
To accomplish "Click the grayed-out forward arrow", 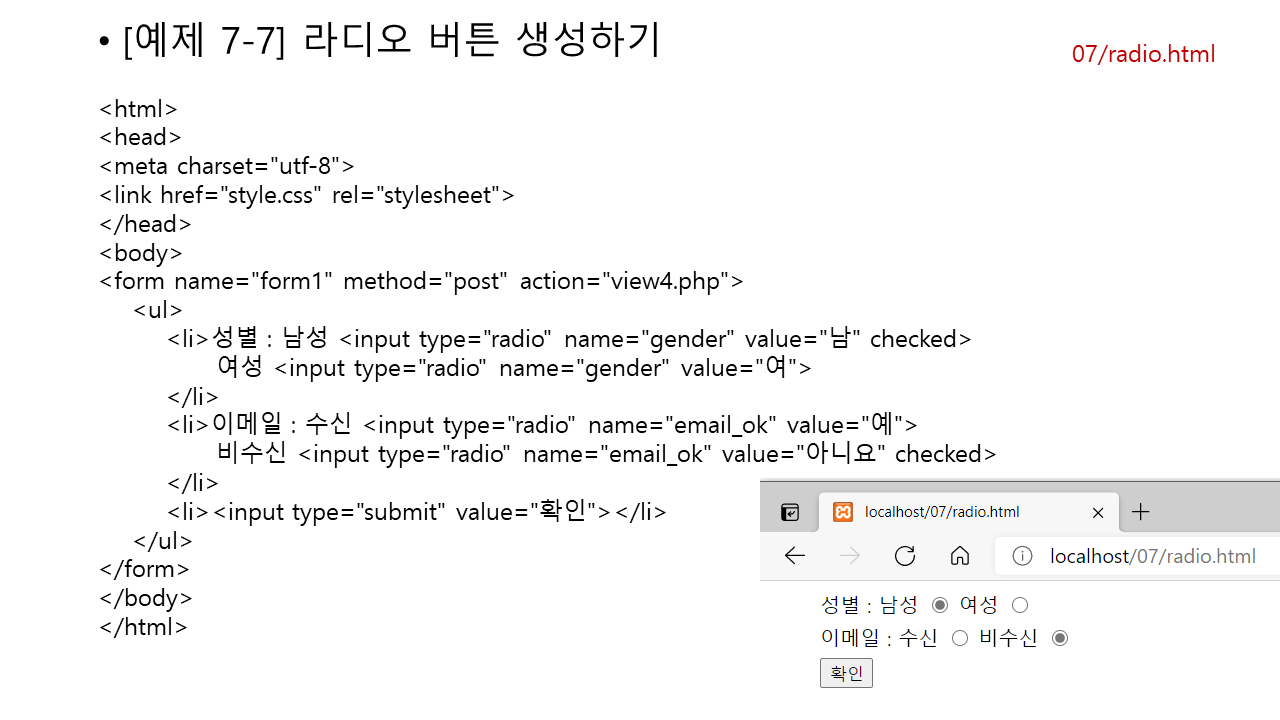I will pos(850,556).
